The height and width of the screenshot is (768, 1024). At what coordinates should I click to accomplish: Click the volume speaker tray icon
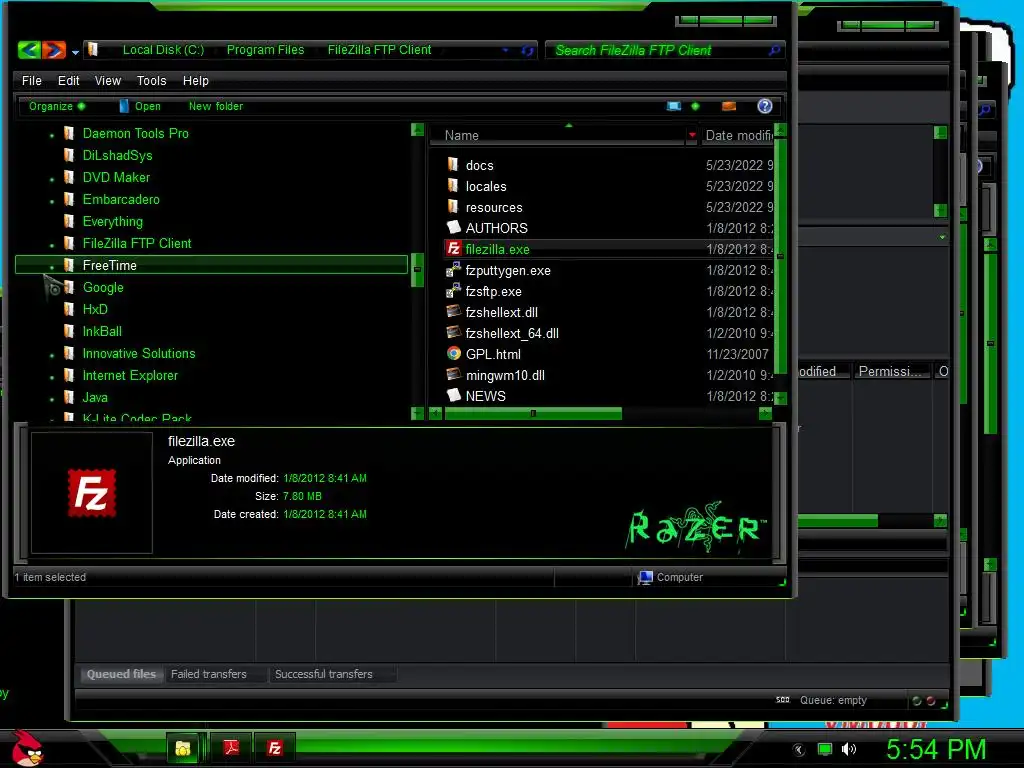coord(848,749)
